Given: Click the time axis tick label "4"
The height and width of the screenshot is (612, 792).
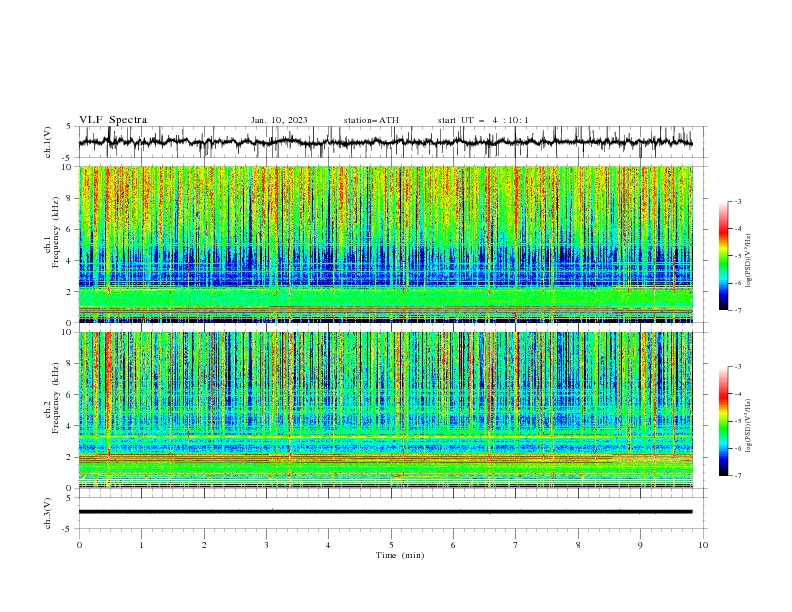Looking at the screenshot, I should coord(328,545).
